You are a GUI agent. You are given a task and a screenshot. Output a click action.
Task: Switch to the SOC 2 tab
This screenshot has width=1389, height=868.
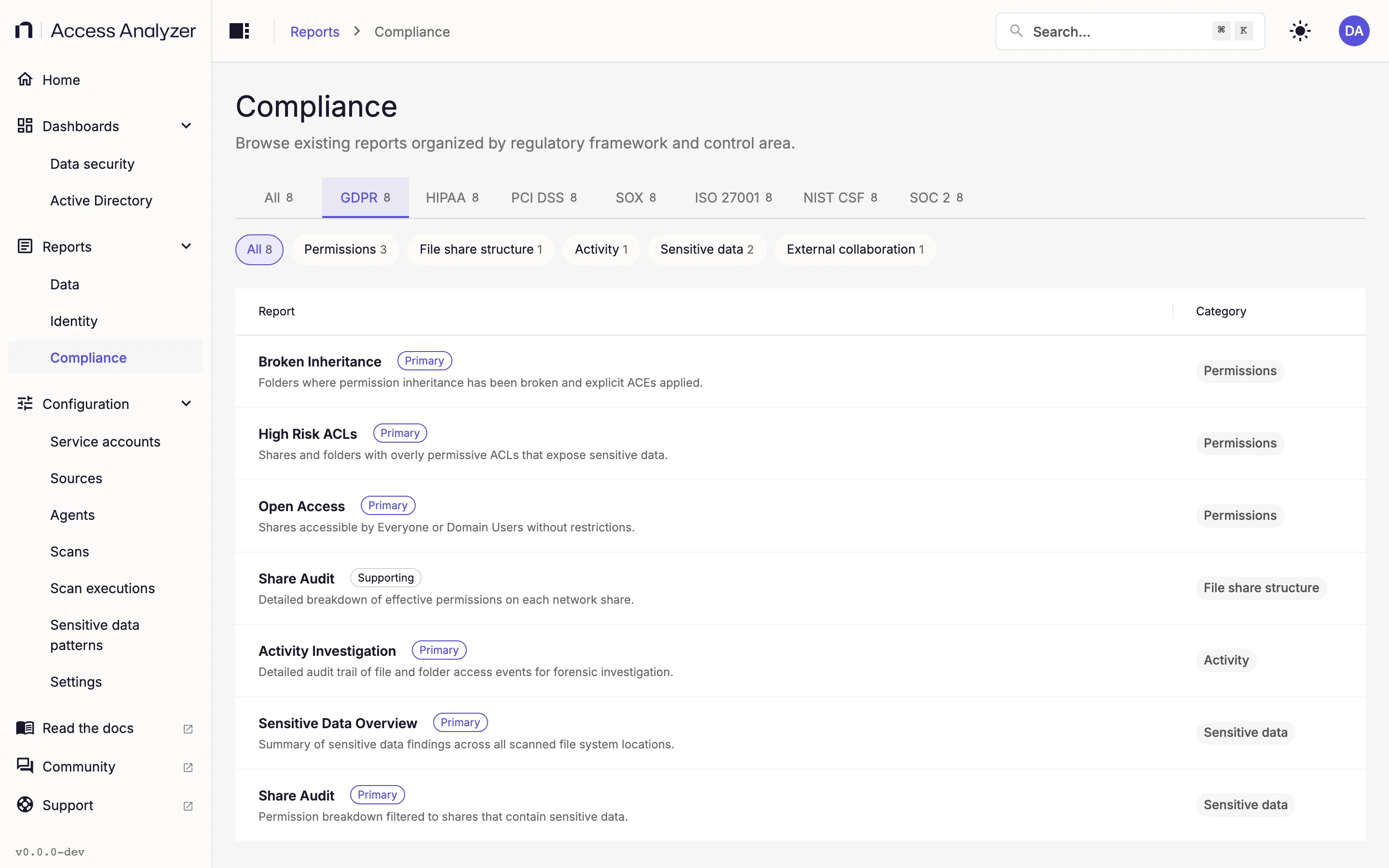[x=936, y=198]
